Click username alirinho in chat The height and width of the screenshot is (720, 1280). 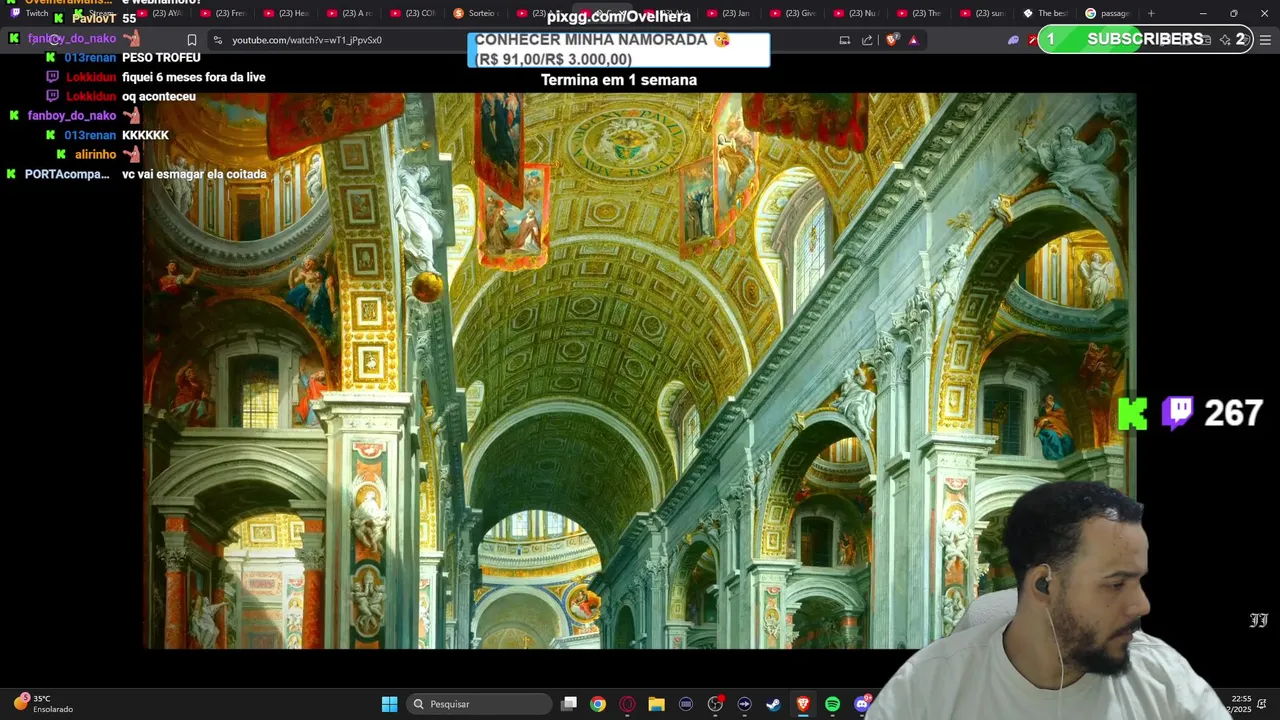pyautogui.click(x=95, y=155)
